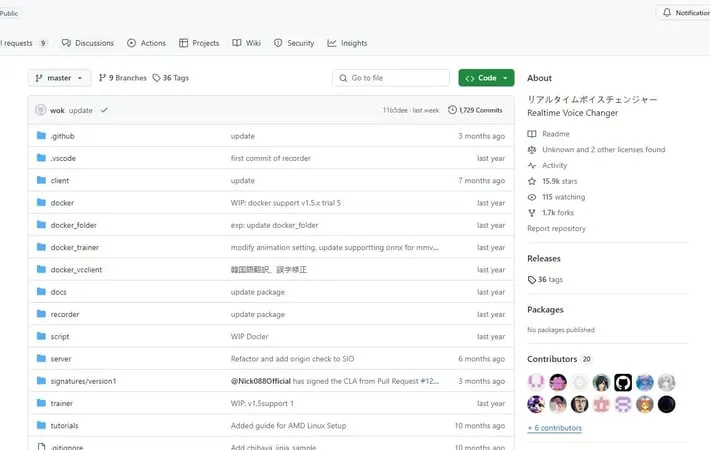Click the Go to file search field
Image resolution: width=710 pixels, height=450 pixels.
tap(391, 78)
